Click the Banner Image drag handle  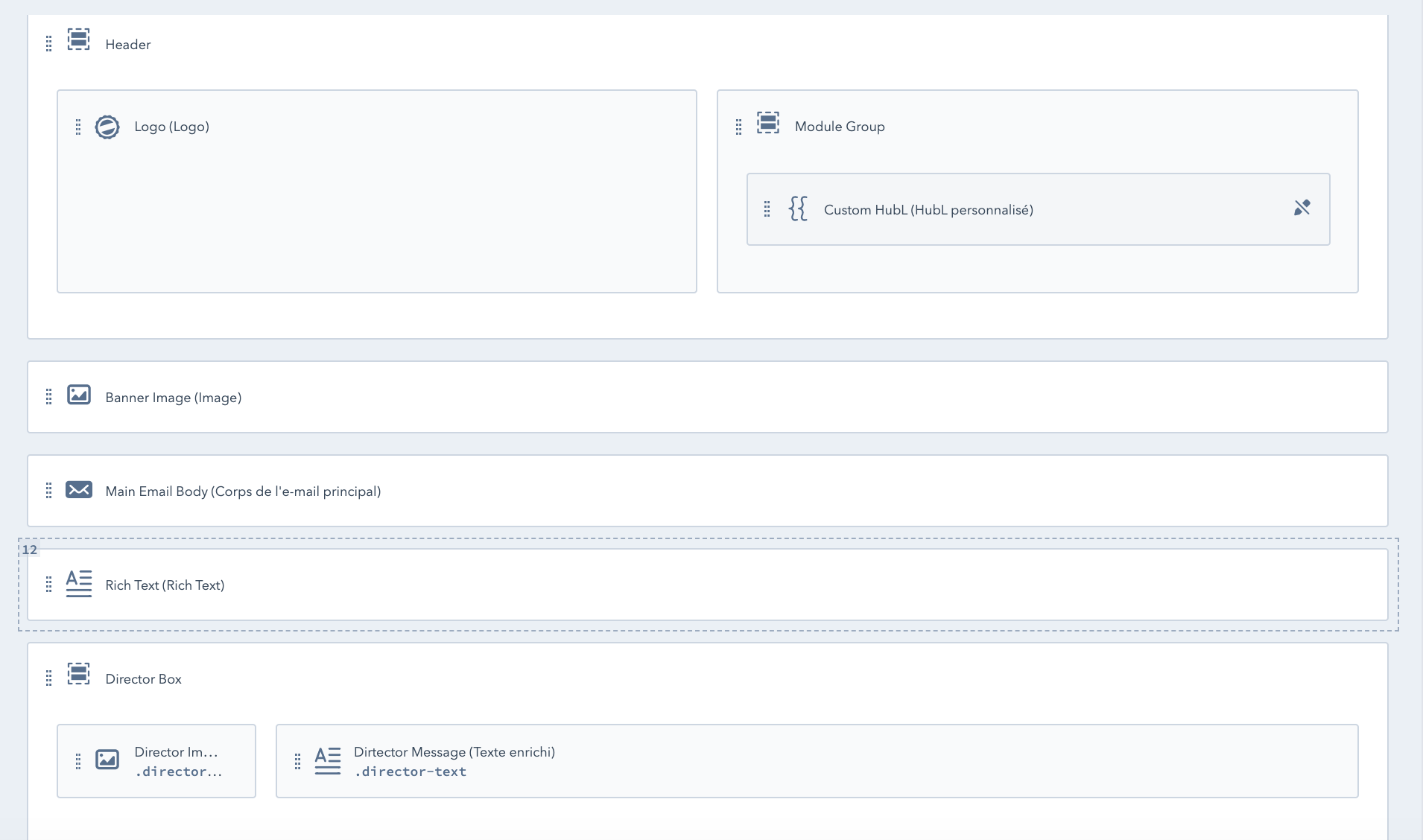coord(49,397)
